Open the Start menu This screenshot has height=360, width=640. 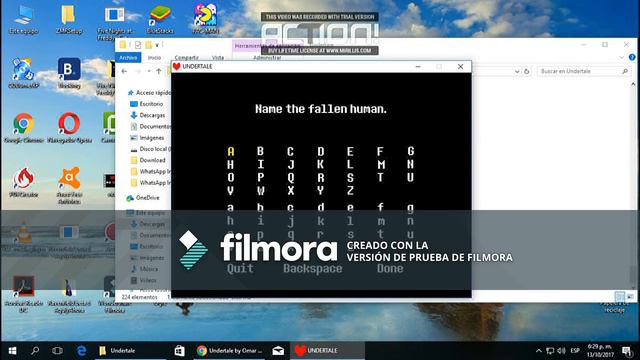(12, 351)
